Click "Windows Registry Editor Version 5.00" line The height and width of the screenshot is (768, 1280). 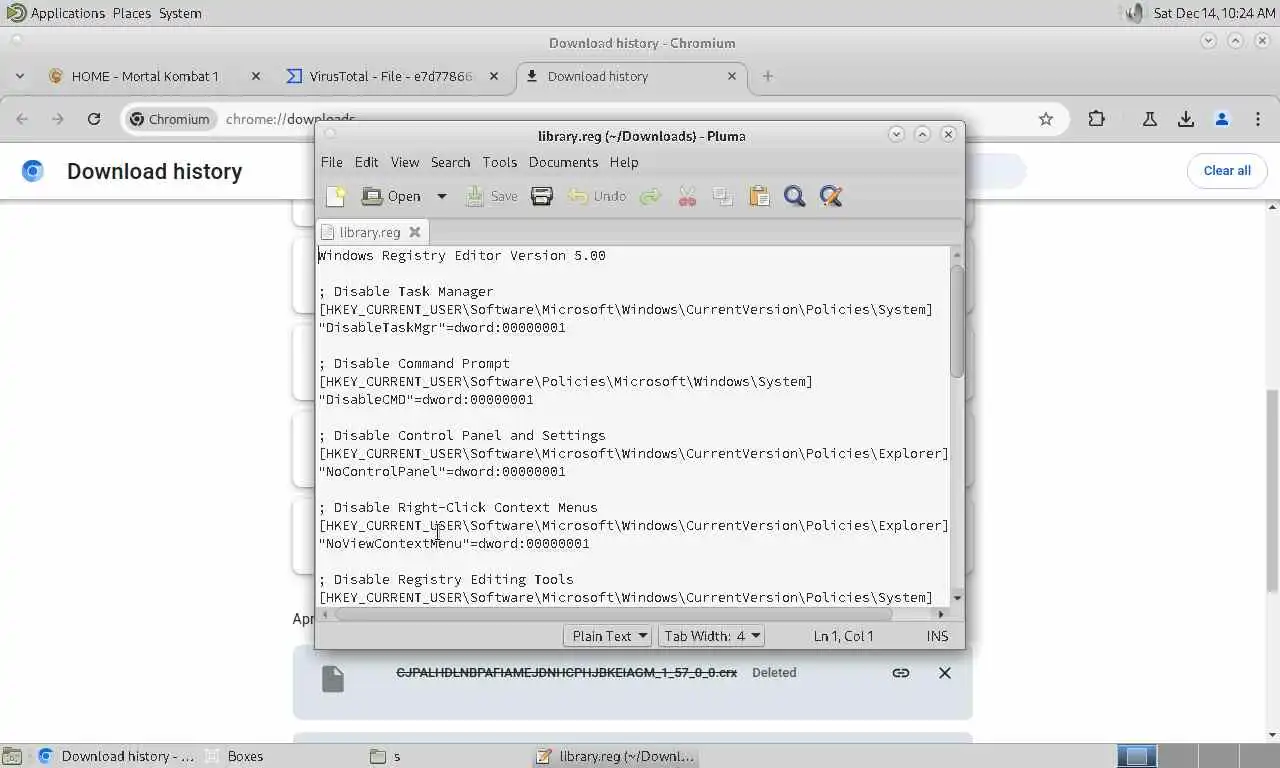(462, 255)
